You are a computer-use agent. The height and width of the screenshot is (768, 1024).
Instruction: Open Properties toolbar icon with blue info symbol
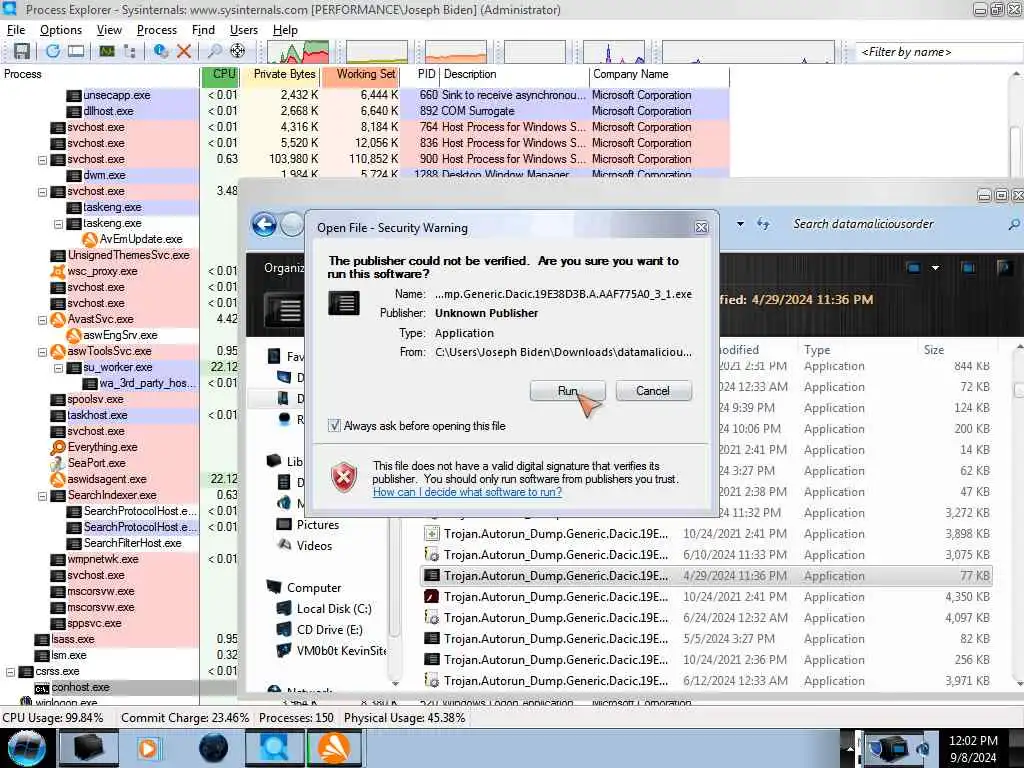(x=161, y=51)
